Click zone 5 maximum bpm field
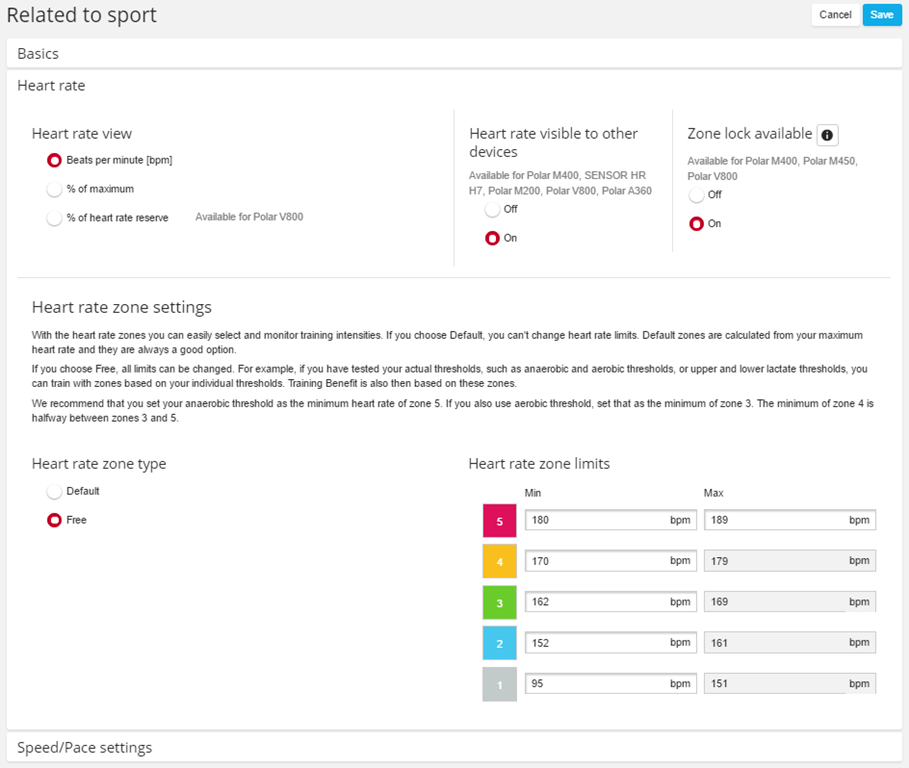Viewport: 909px width, 768px height. pyautogui.click(x=775, y=521)
